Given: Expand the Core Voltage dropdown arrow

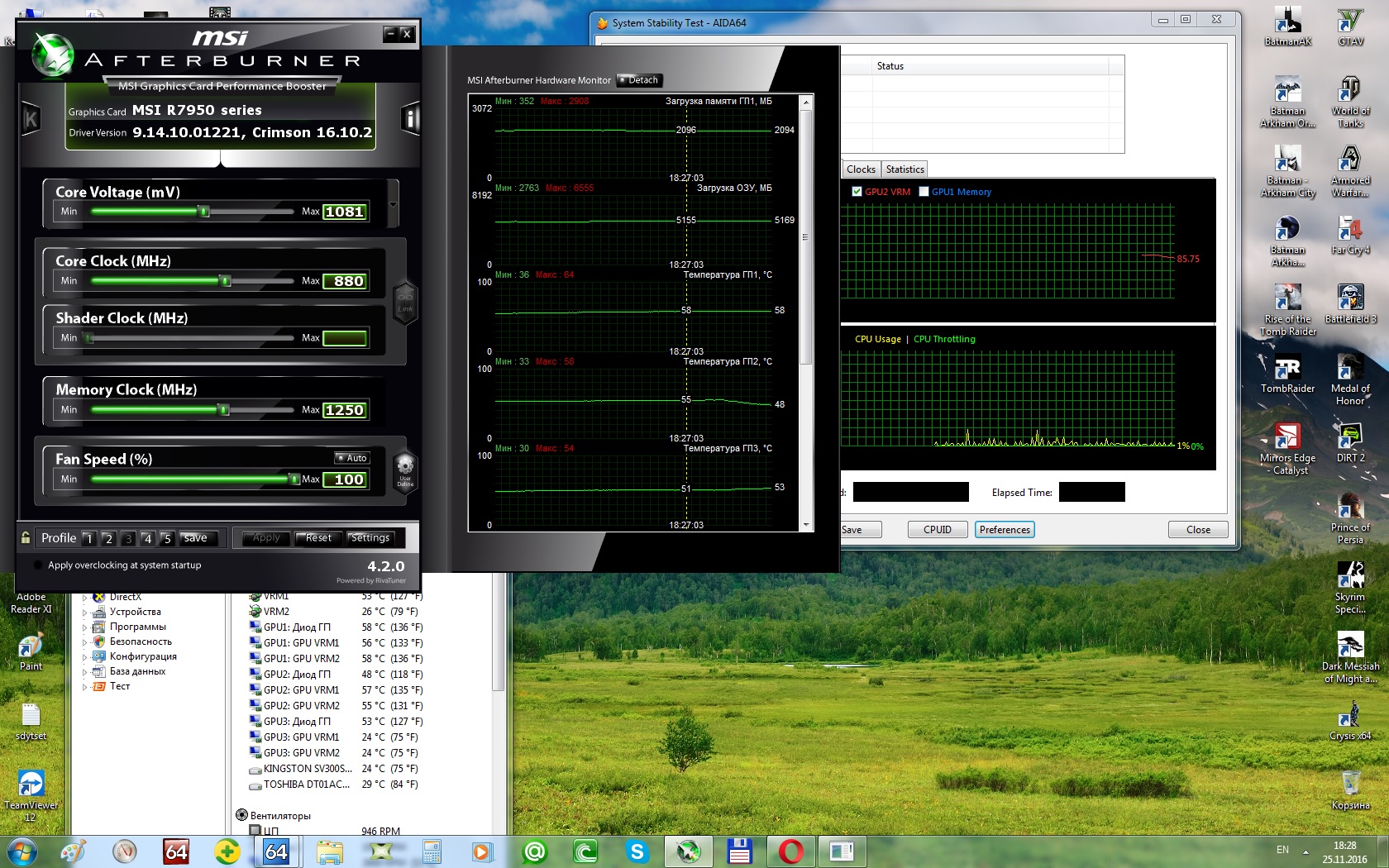Looking at the screenshot, I should pos(393,204).
